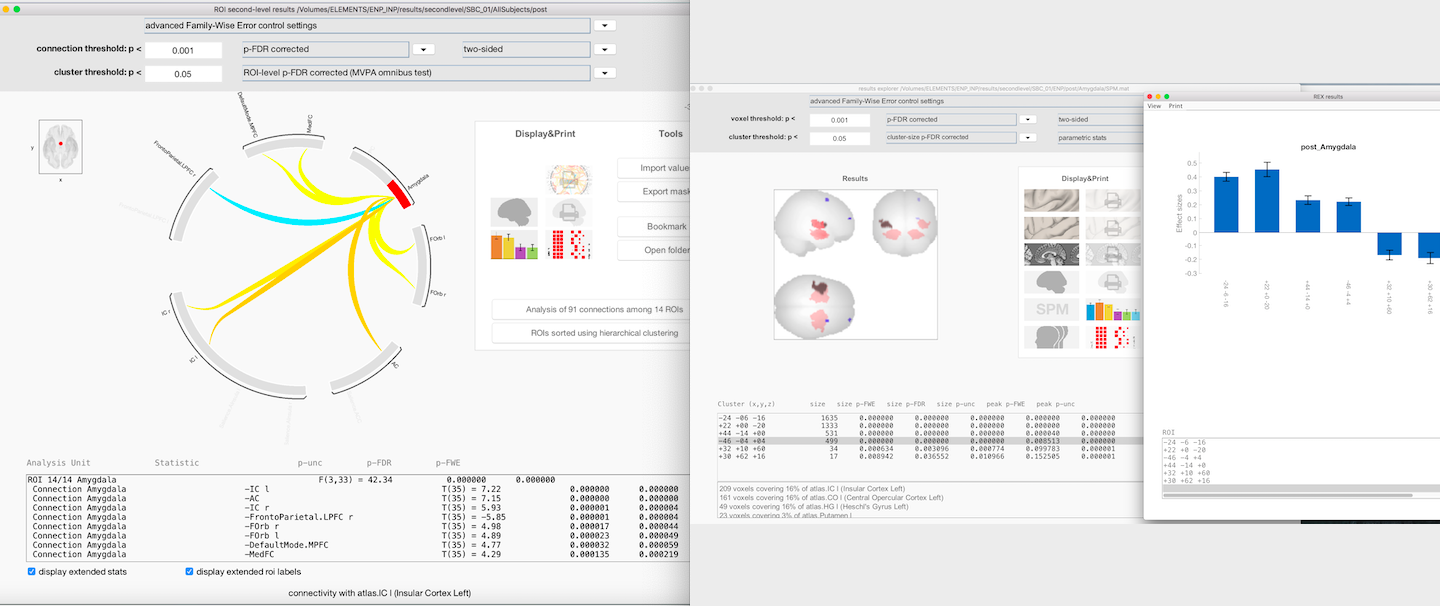Viewport: 1440px width, 606px height.
Task: Click the Bookmark button
Action: click(x=653, y=227)
